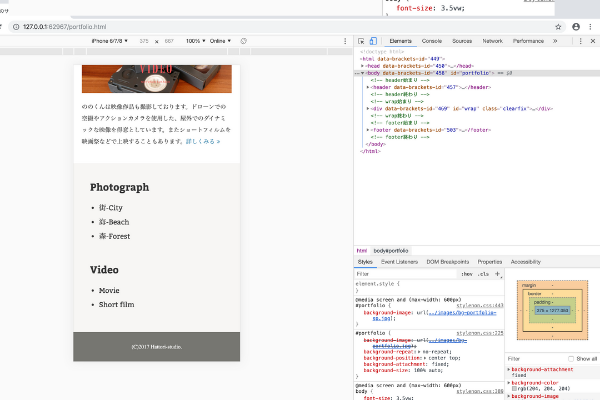Toggle the device toolbar icon
Viewport: 600px width, 400px height.
tap(373, 41)
